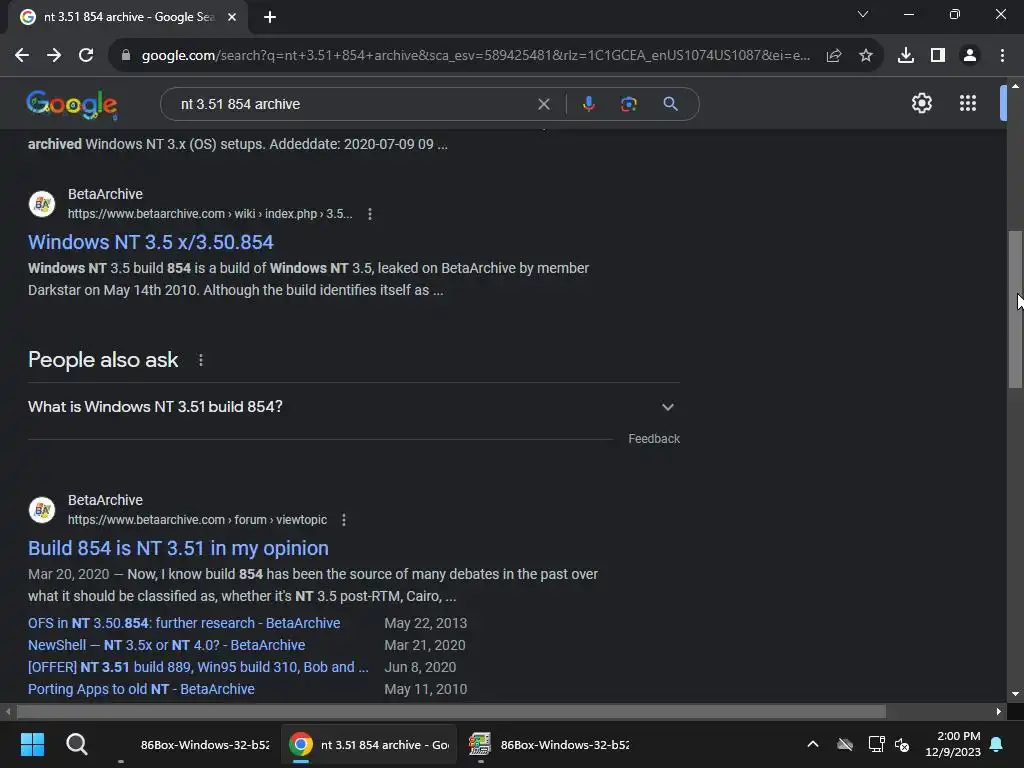1024x768 pixels.
Task: Open People also ask options menu
Action: tap(200, 360)
